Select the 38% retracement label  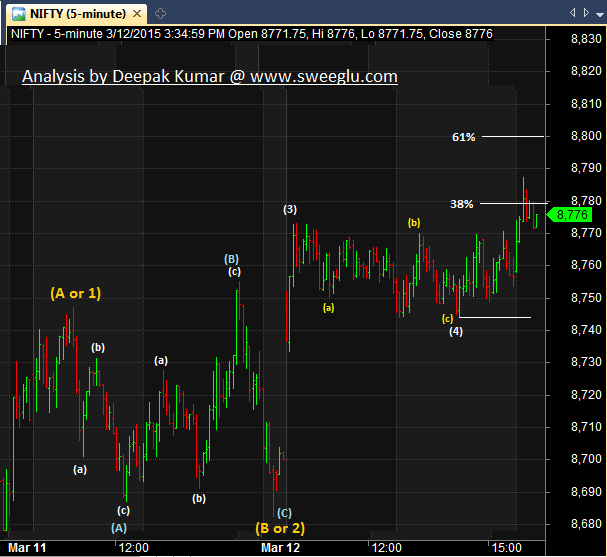tap(461, 204)
